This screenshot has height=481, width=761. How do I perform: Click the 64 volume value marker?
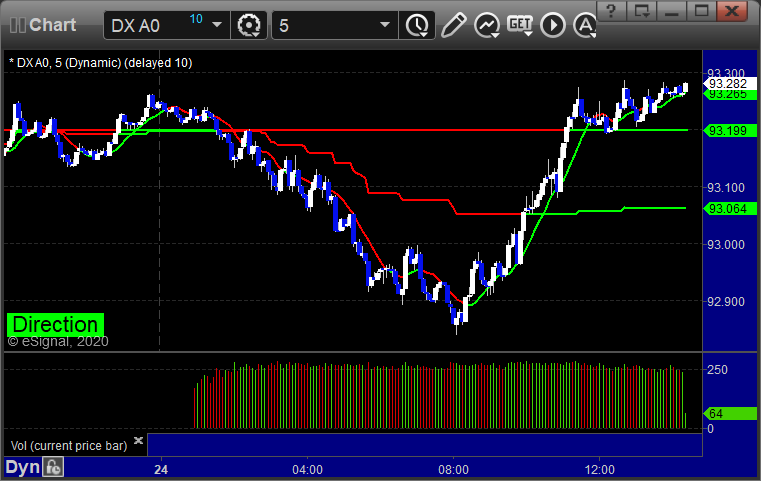coord(730,414)
